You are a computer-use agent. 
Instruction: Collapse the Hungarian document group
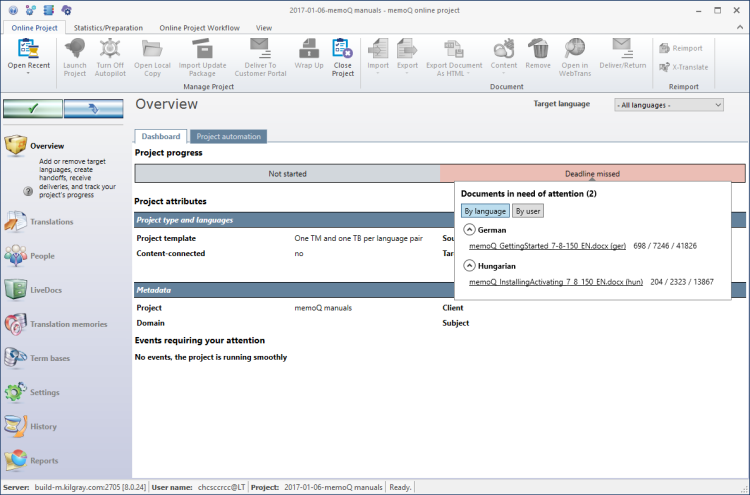pos(469,266)
